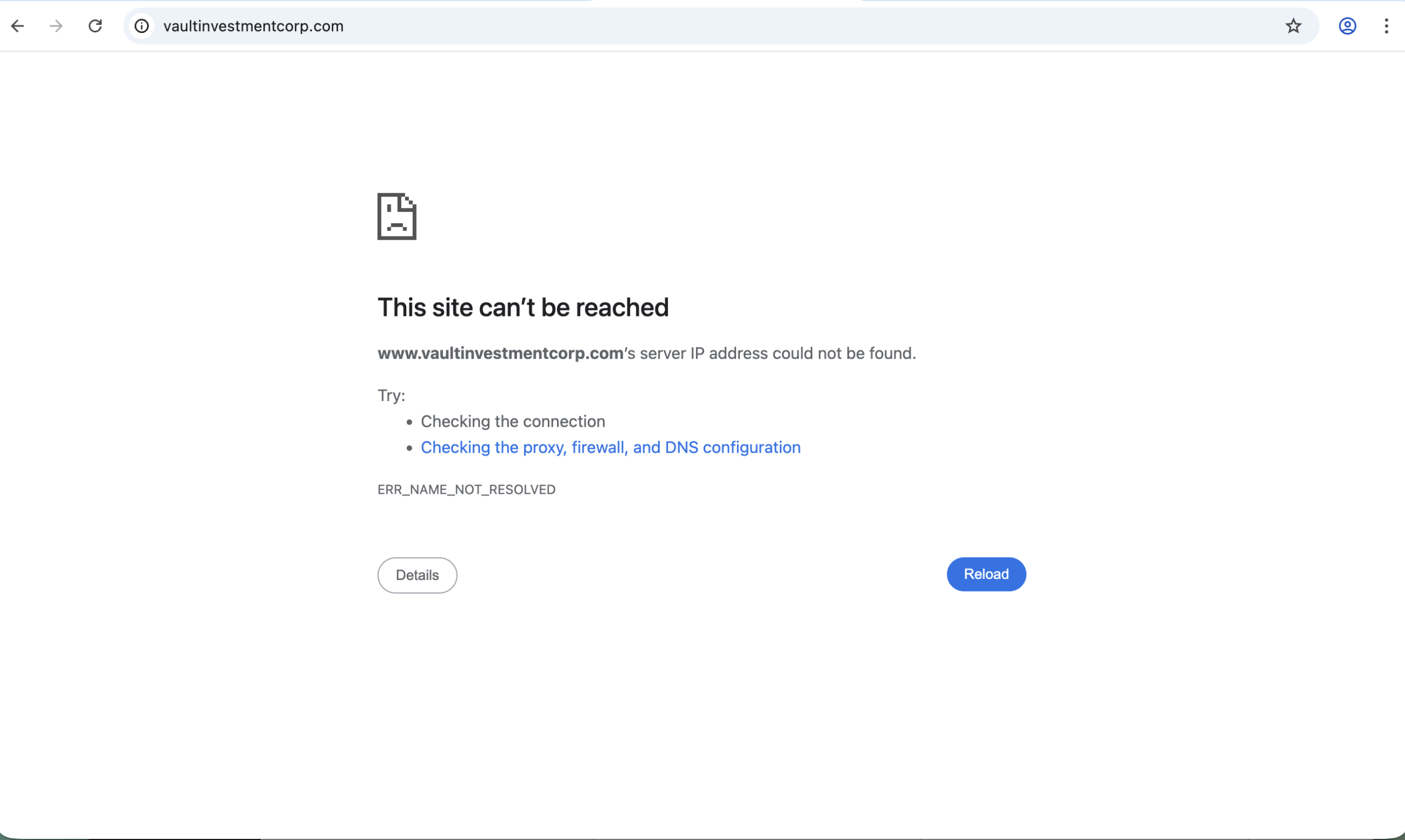1405x840 pixels.
Task: Click the blue Reload button
Action: (986, 574)
